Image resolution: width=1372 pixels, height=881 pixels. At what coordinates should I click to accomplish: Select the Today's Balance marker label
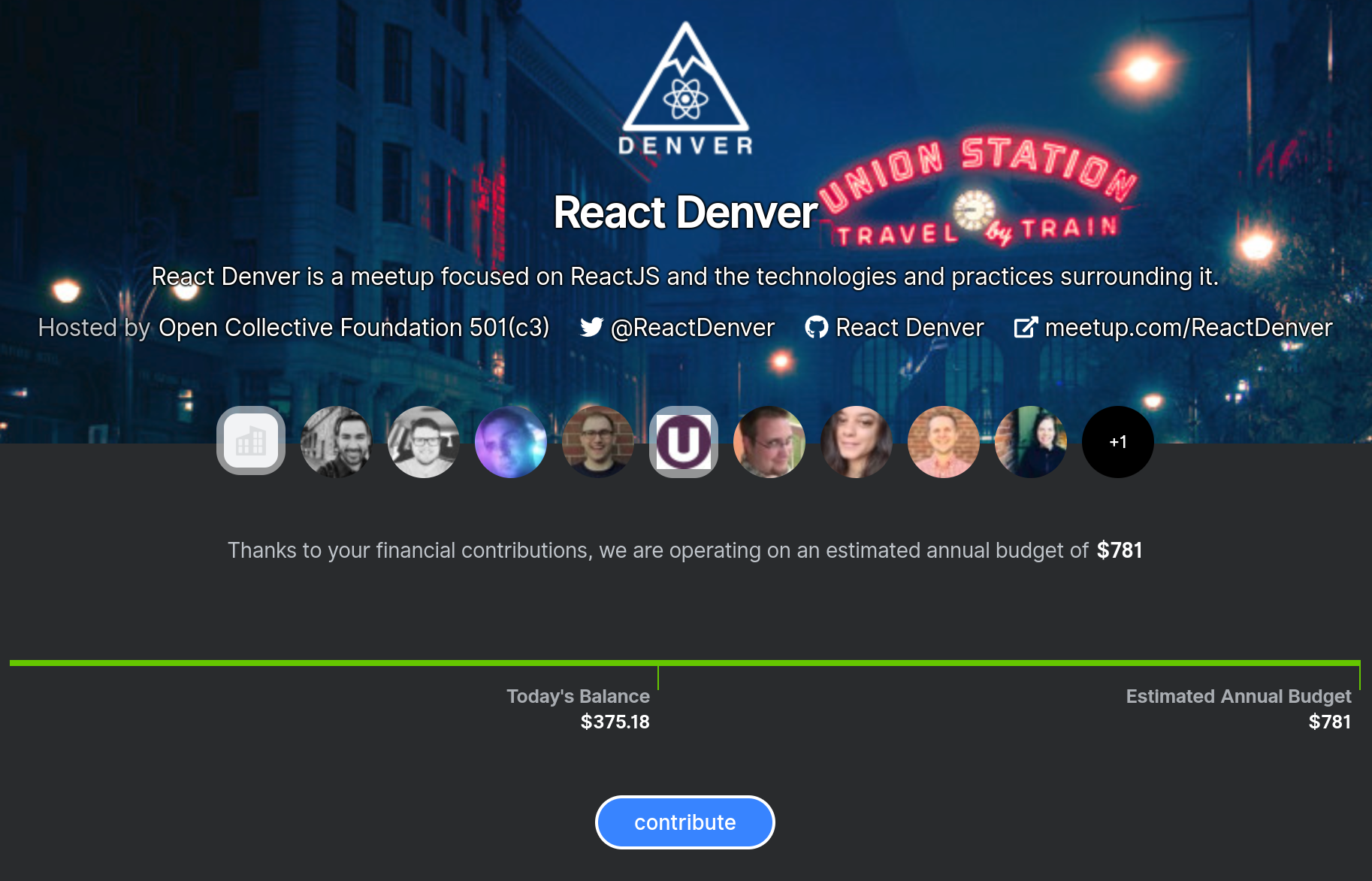[x=578, y=696]
